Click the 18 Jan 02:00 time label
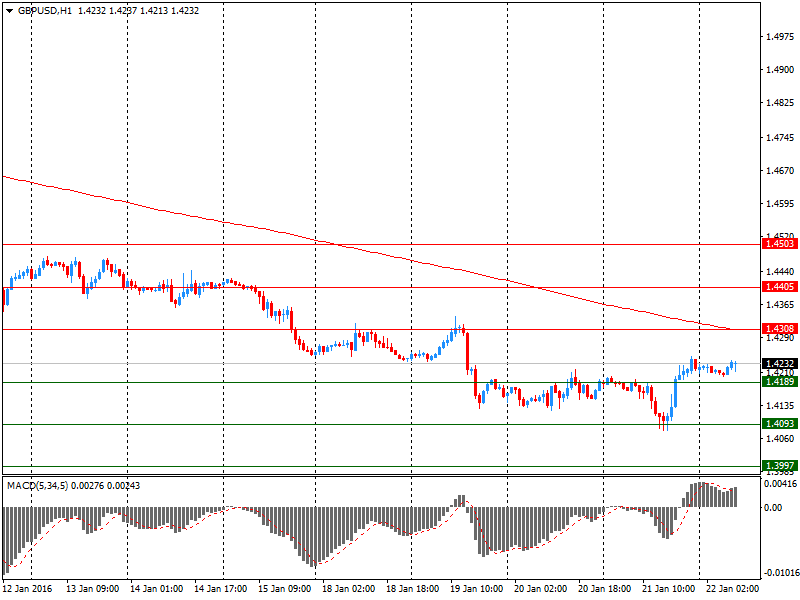Viewport: 800px width, 600px height. point(348,588)
